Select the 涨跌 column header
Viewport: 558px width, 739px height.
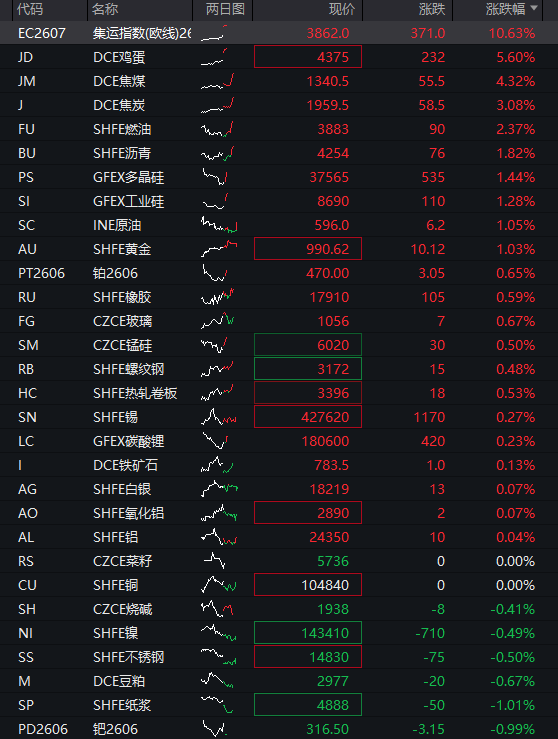432,9
